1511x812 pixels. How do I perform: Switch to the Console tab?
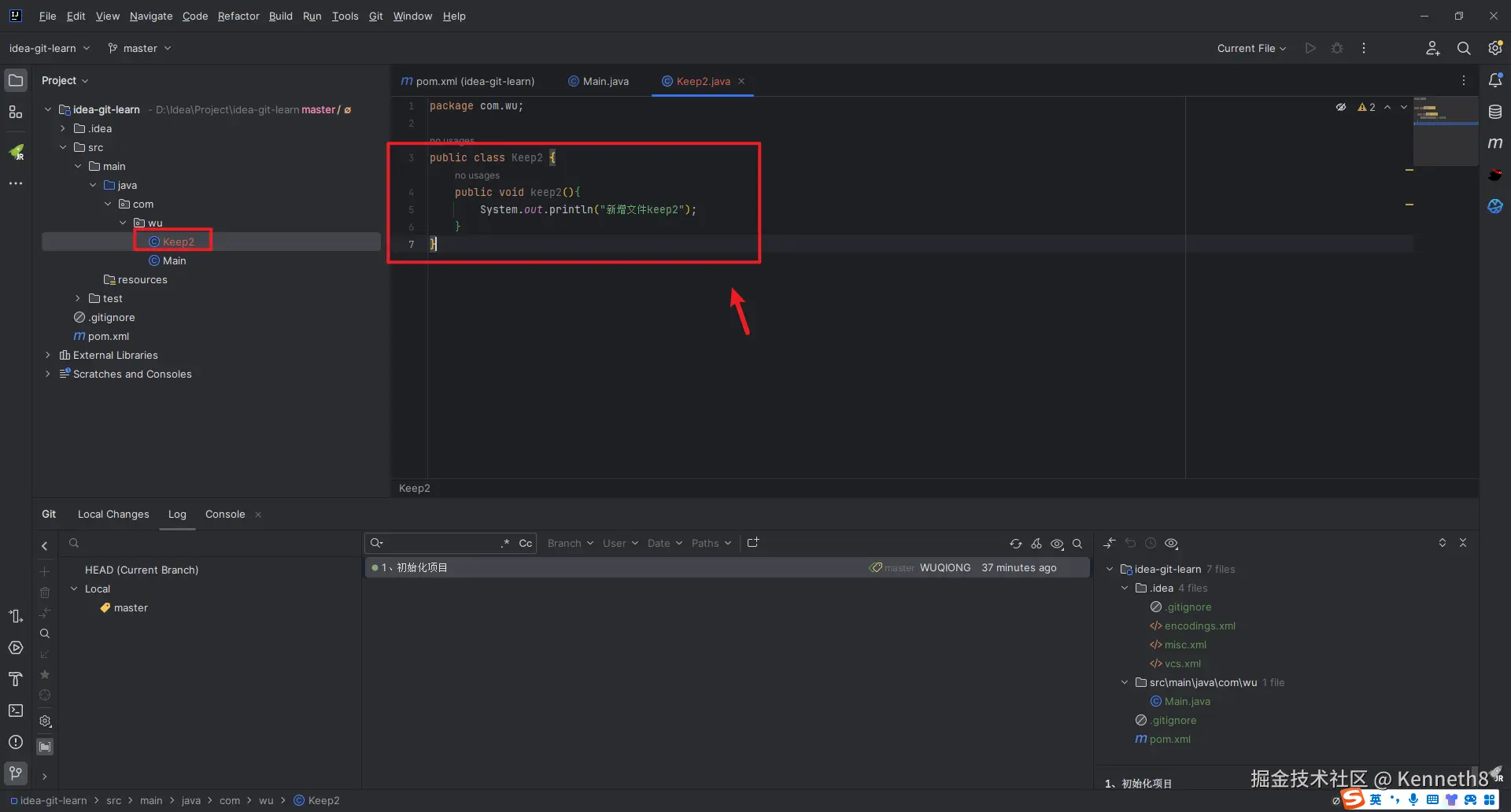tap(225, 514)
